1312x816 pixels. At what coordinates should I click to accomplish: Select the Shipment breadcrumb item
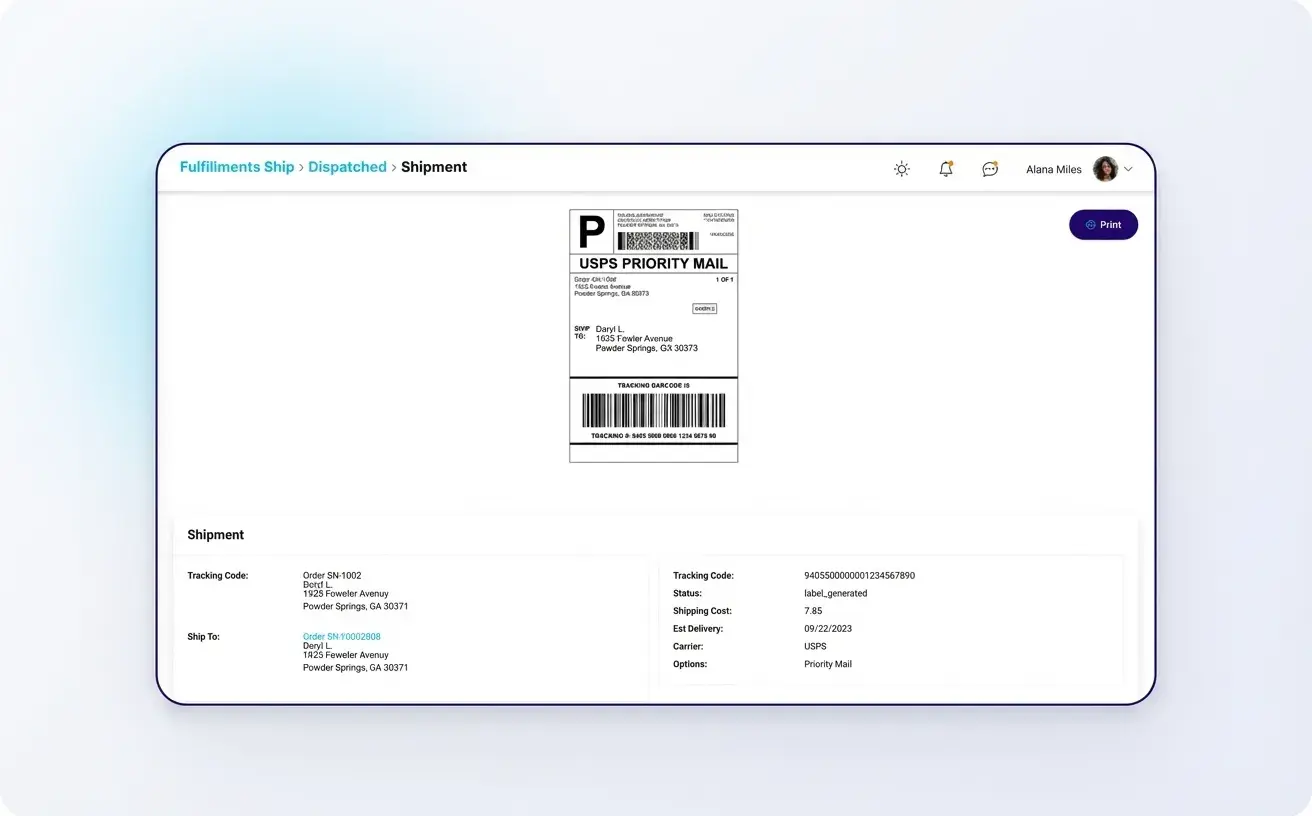tap(434, 167)
